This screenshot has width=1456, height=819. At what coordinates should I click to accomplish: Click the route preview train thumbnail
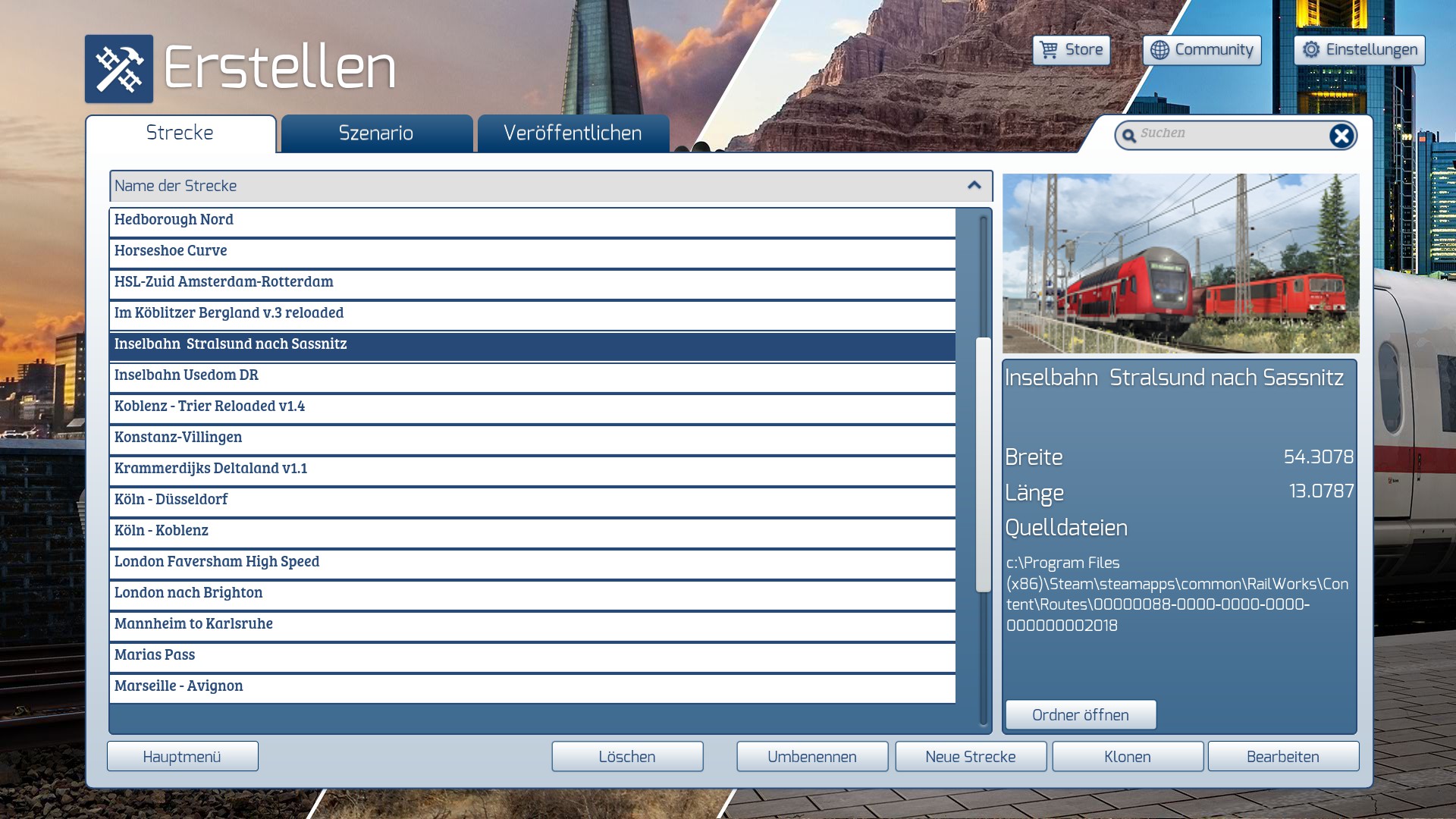[x=1180, y=263]
